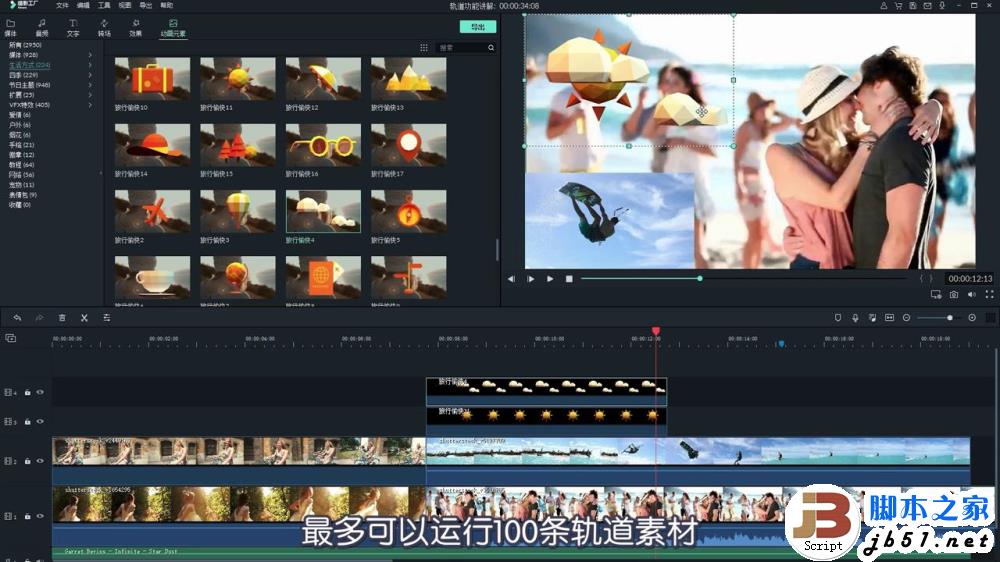Select the suitcase element 旅行愉快10
The width and height of the screenshot is (1000, 562).
coord(152,79)
